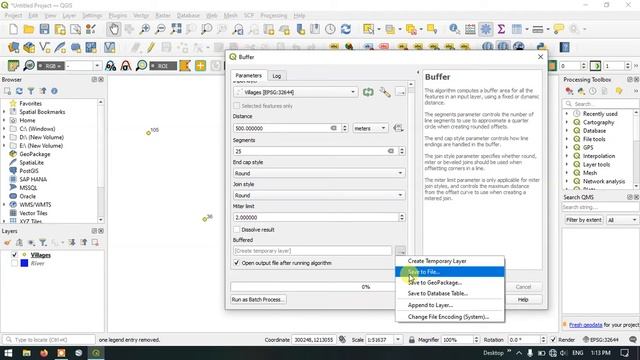Toggle the Selected features only checkbox
640x360 pixels.
coord(236,106)
